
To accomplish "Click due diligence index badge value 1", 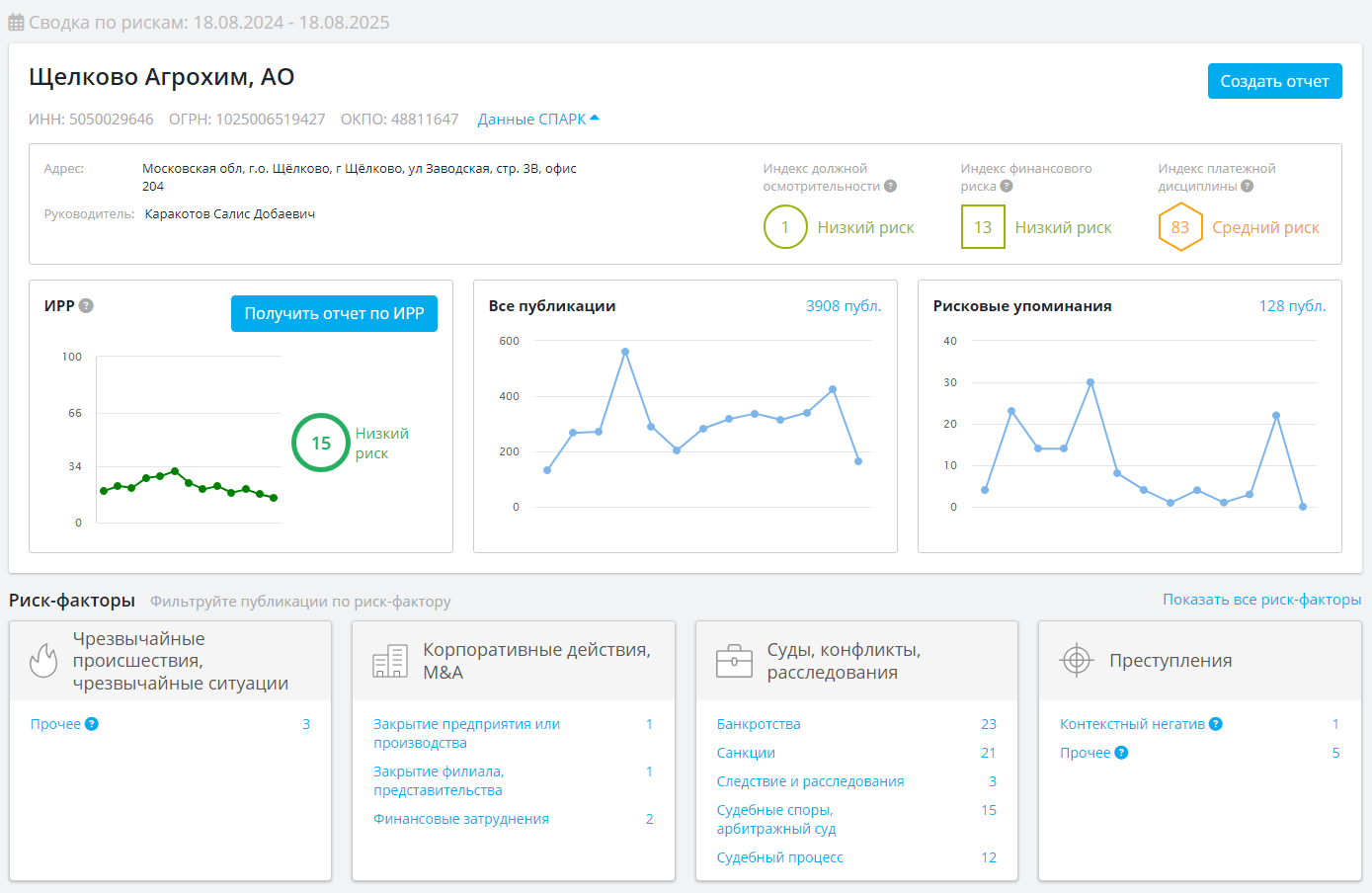I will (785, 227).
